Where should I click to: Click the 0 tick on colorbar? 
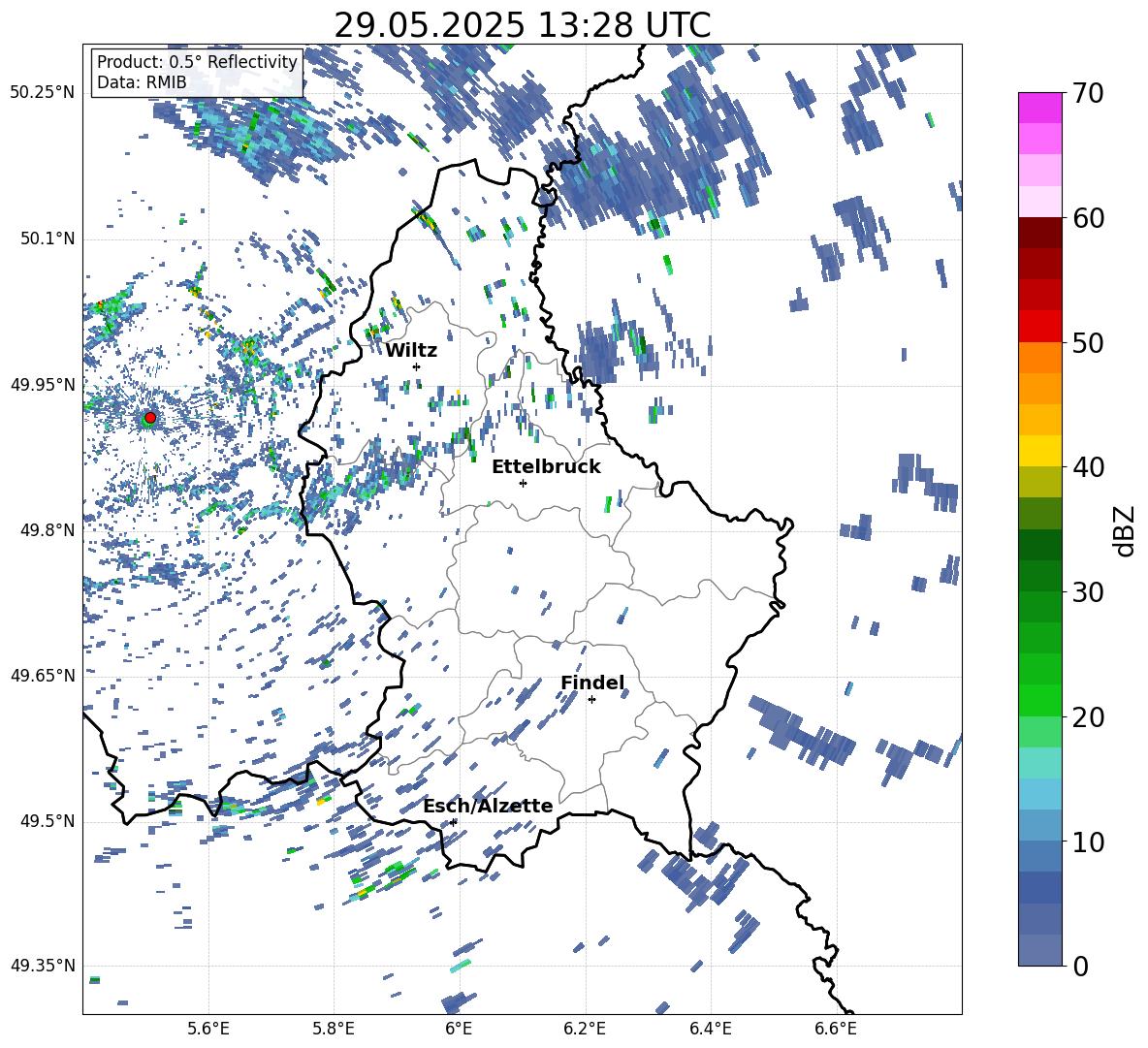[1079, 966]
